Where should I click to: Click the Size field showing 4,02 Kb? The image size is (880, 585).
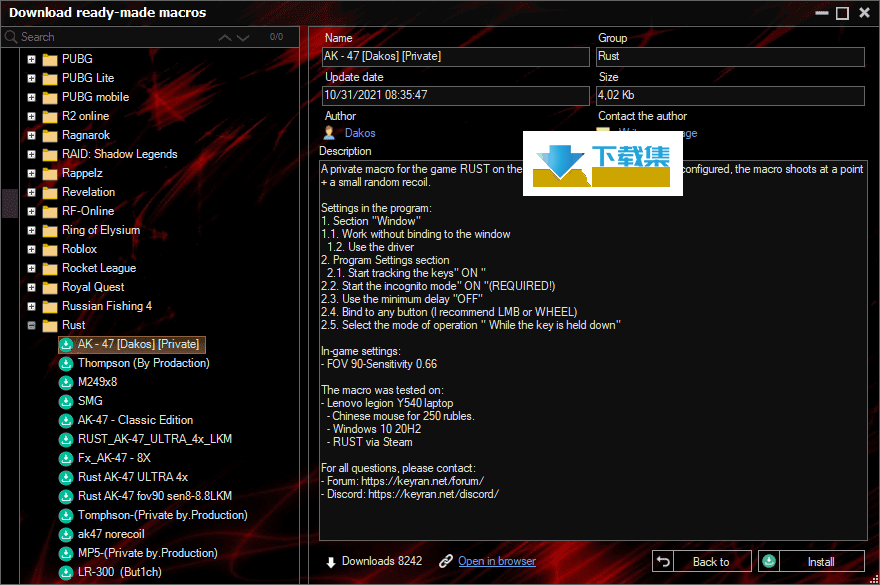point(730,95)
